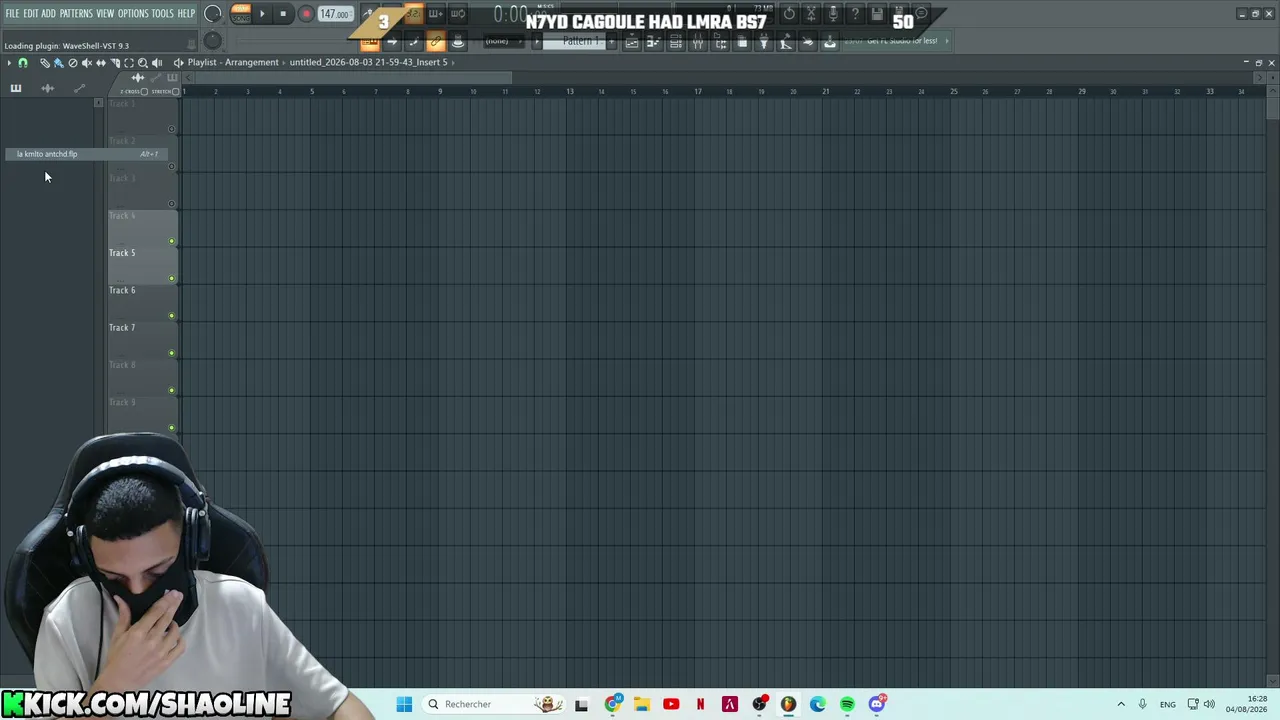Select the Draw pencil tool
This screenshot has height=720, width=1280.
pos(45,62)
